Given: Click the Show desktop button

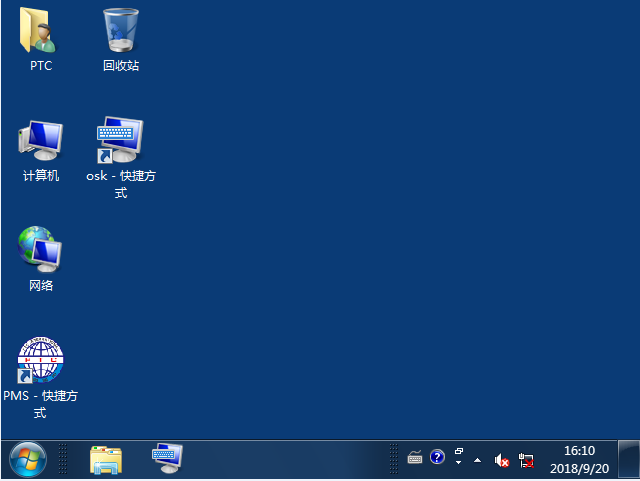Looking at the screenshot, I should [629, 459].
